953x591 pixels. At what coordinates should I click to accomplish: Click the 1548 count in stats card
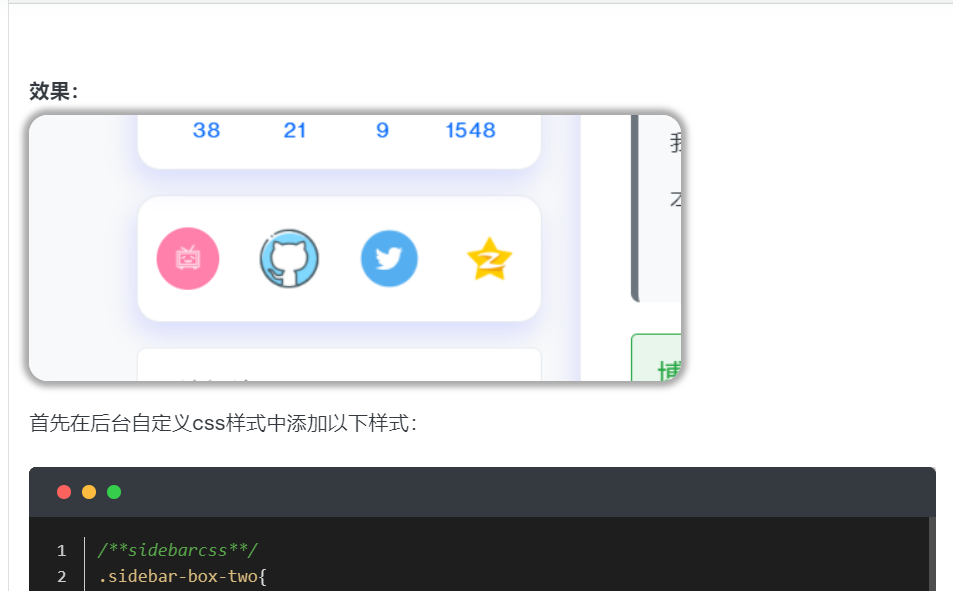tap(470, 130)
